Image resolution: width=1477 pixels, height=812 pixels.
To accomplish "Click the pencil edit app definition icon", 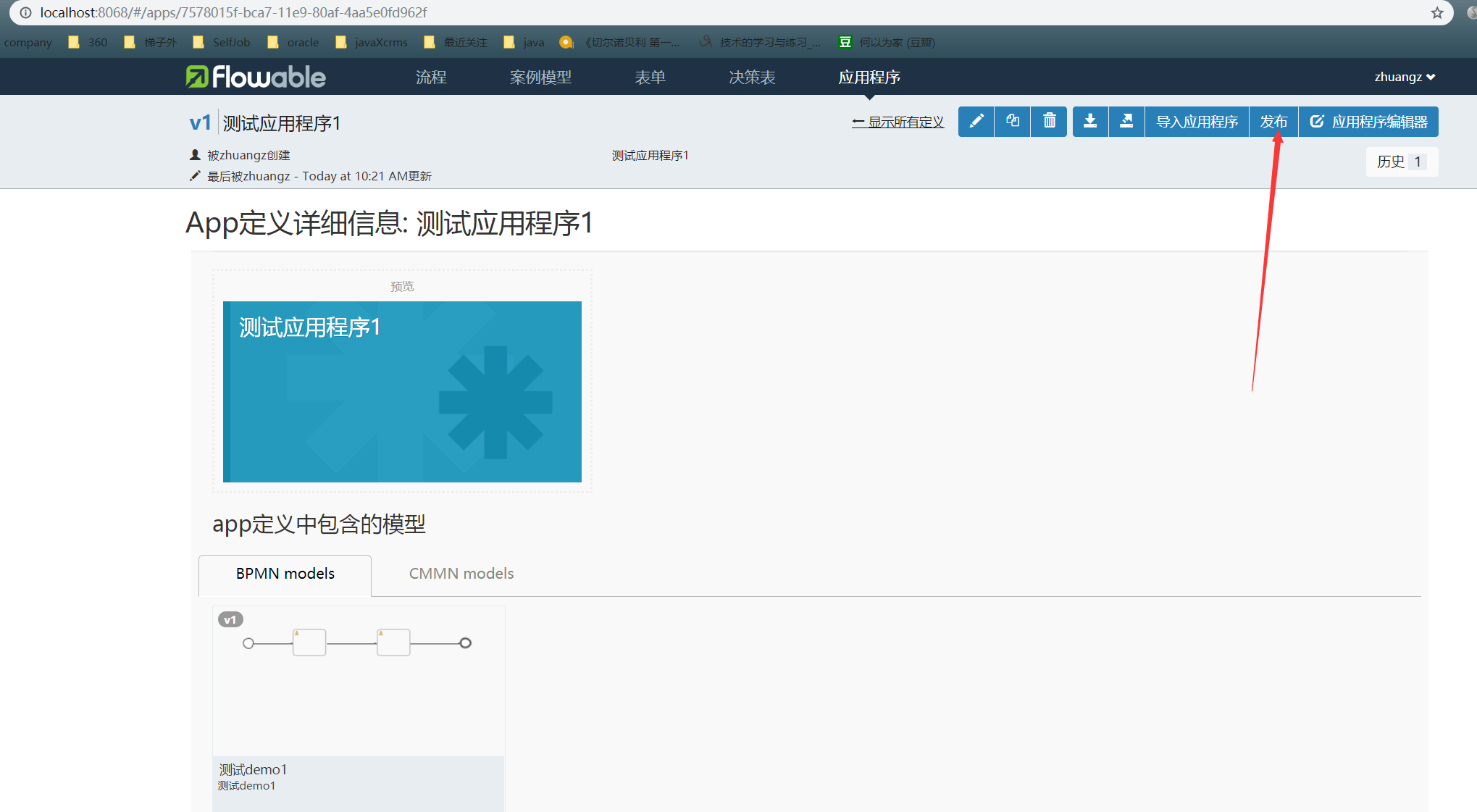I will pos(976,121).
